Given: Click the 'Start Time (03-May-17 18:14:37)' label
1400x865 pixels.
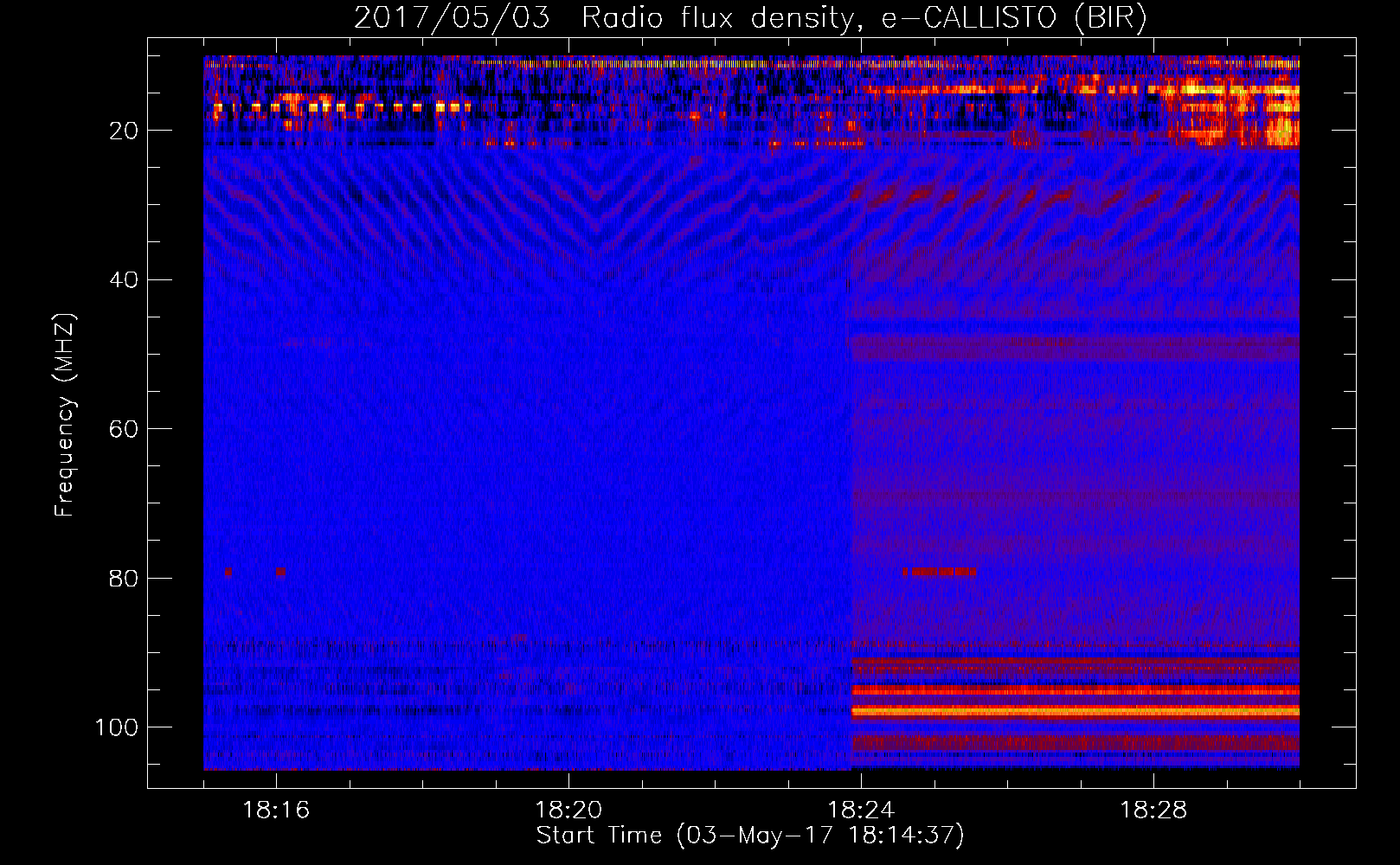Looking at the screenshot, I should [x=750, y=836].
